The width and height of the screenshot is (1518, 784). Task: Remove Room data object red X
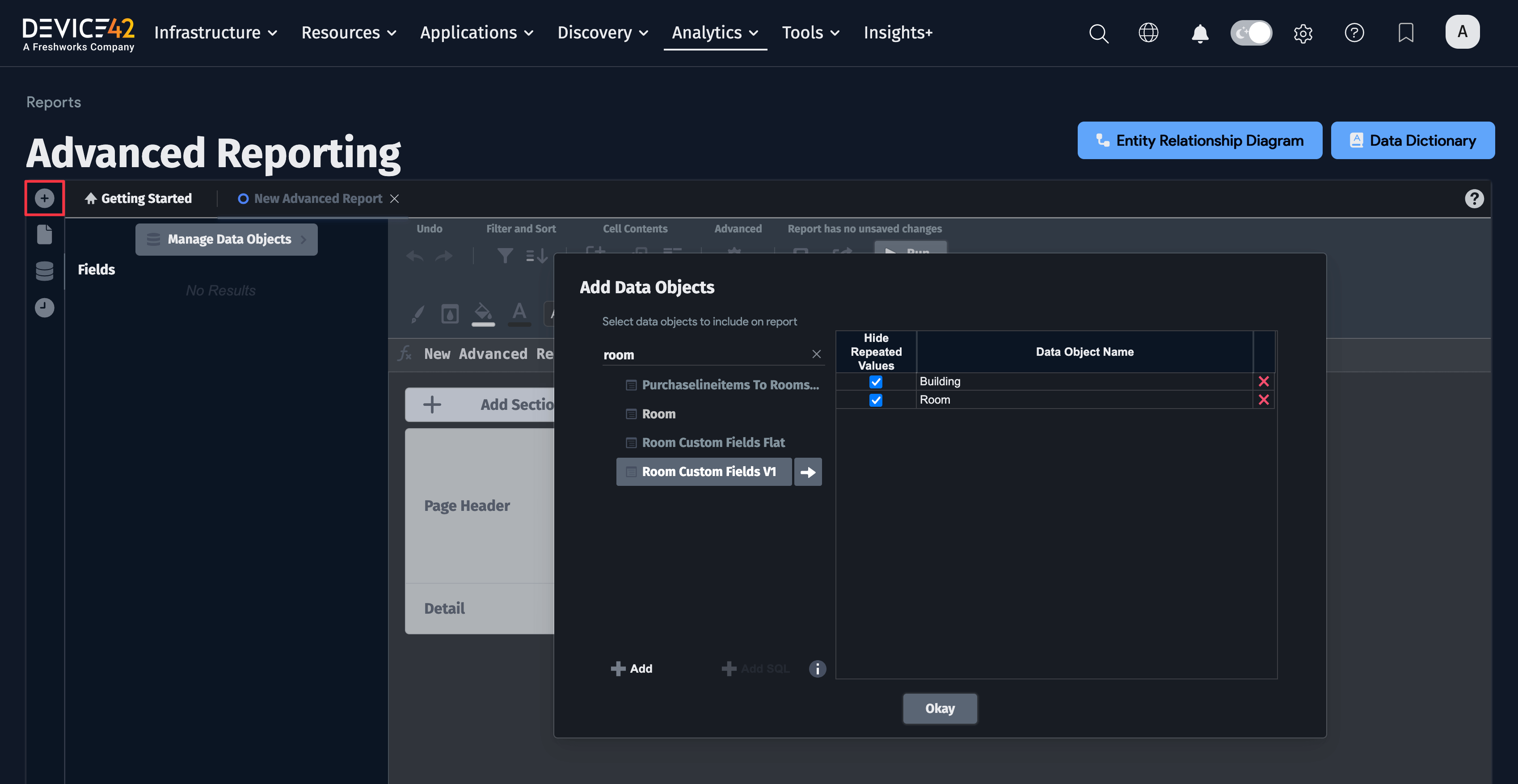[1263, 400]
